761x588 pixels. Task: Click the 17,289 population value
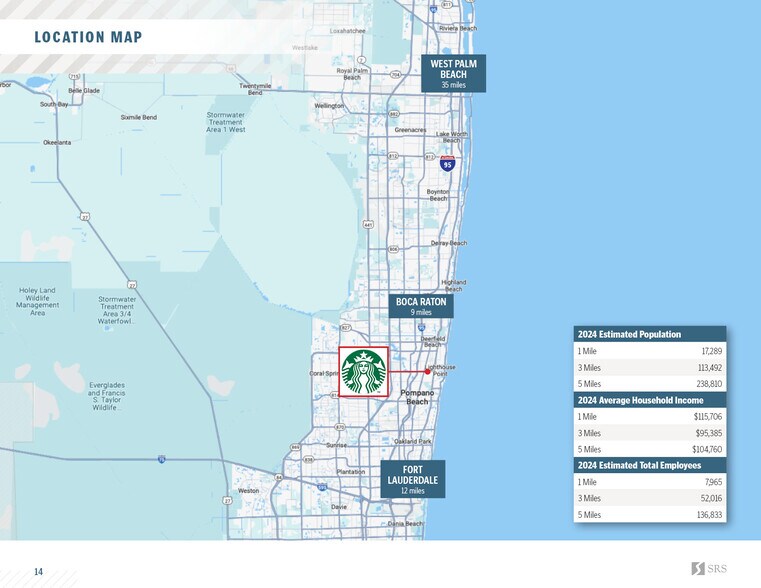[711, 351]
